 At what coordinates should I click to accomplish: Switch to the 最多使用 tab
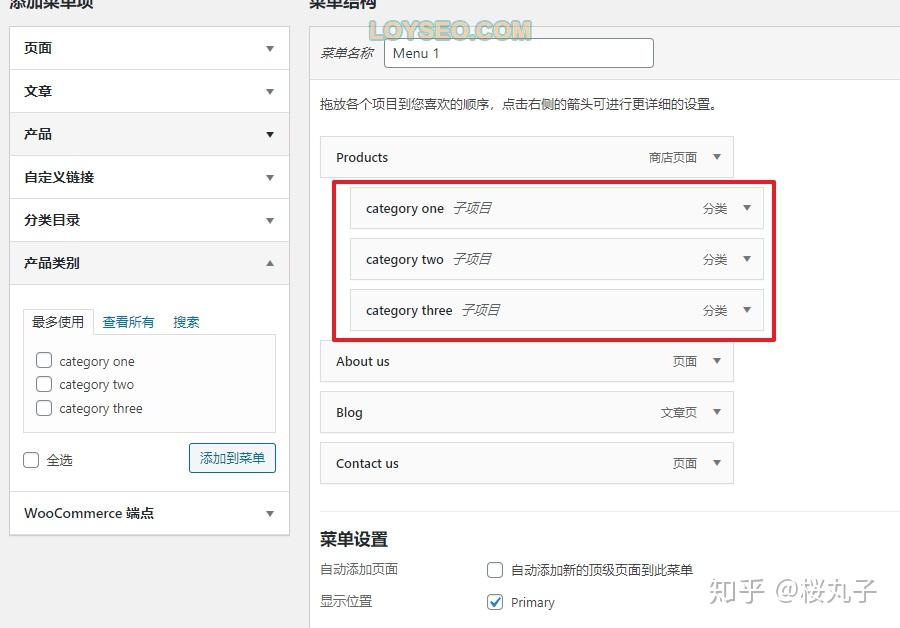tap(58, 322)
